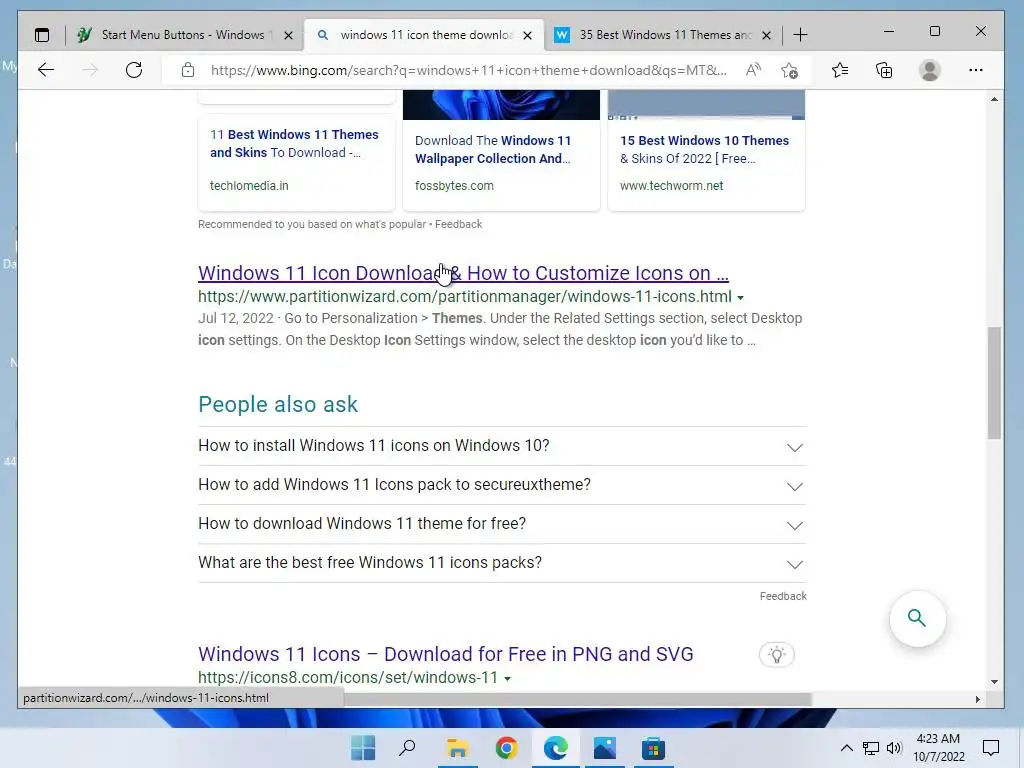Click the People also ask heading
The image size is (1024, 768).
pos(278,404)
